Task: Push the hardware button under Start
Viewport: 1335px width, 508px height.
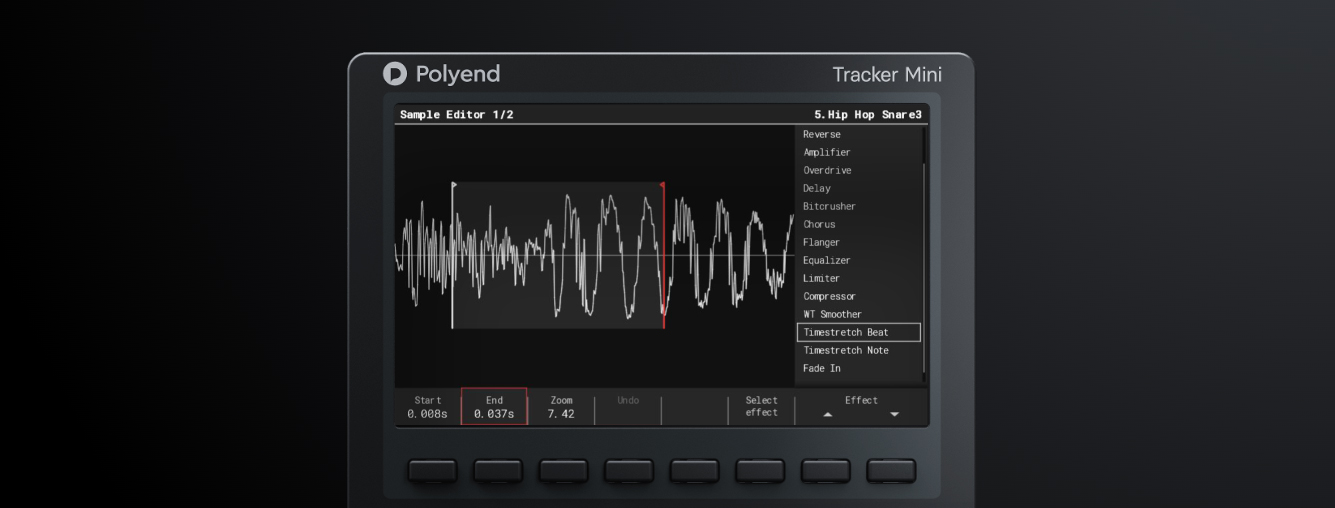Action: 432,470
